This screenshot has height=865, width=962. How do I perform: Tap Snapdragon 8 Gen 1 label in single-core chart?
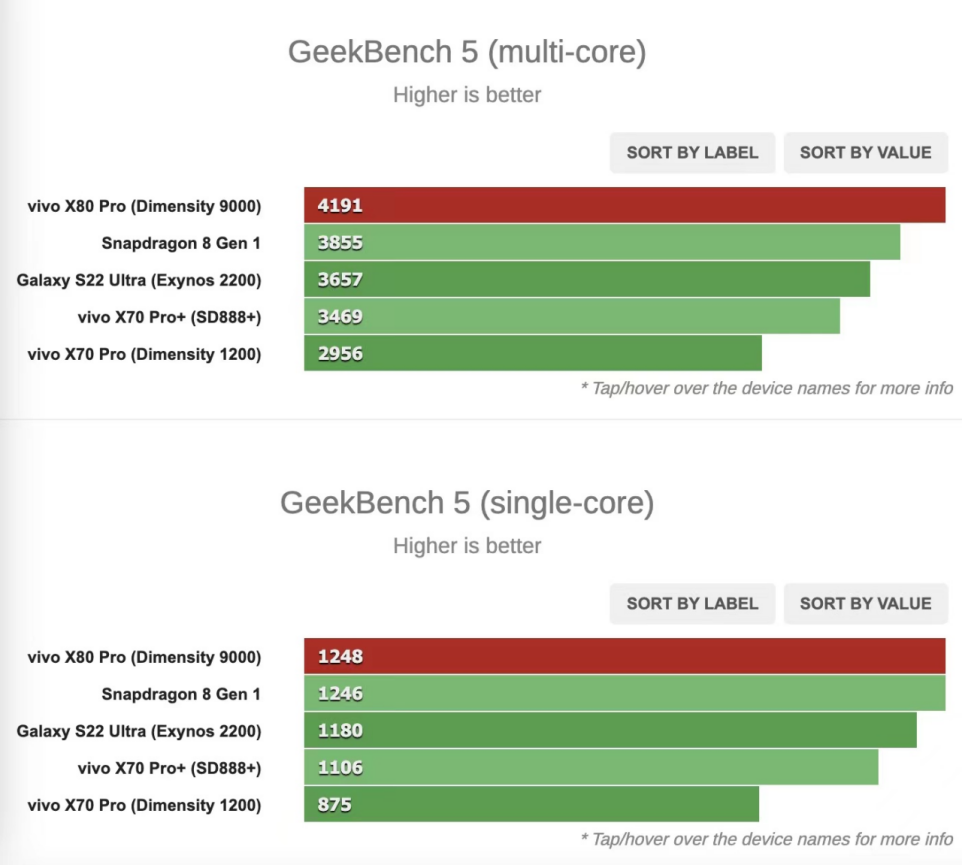coord(181,694)
